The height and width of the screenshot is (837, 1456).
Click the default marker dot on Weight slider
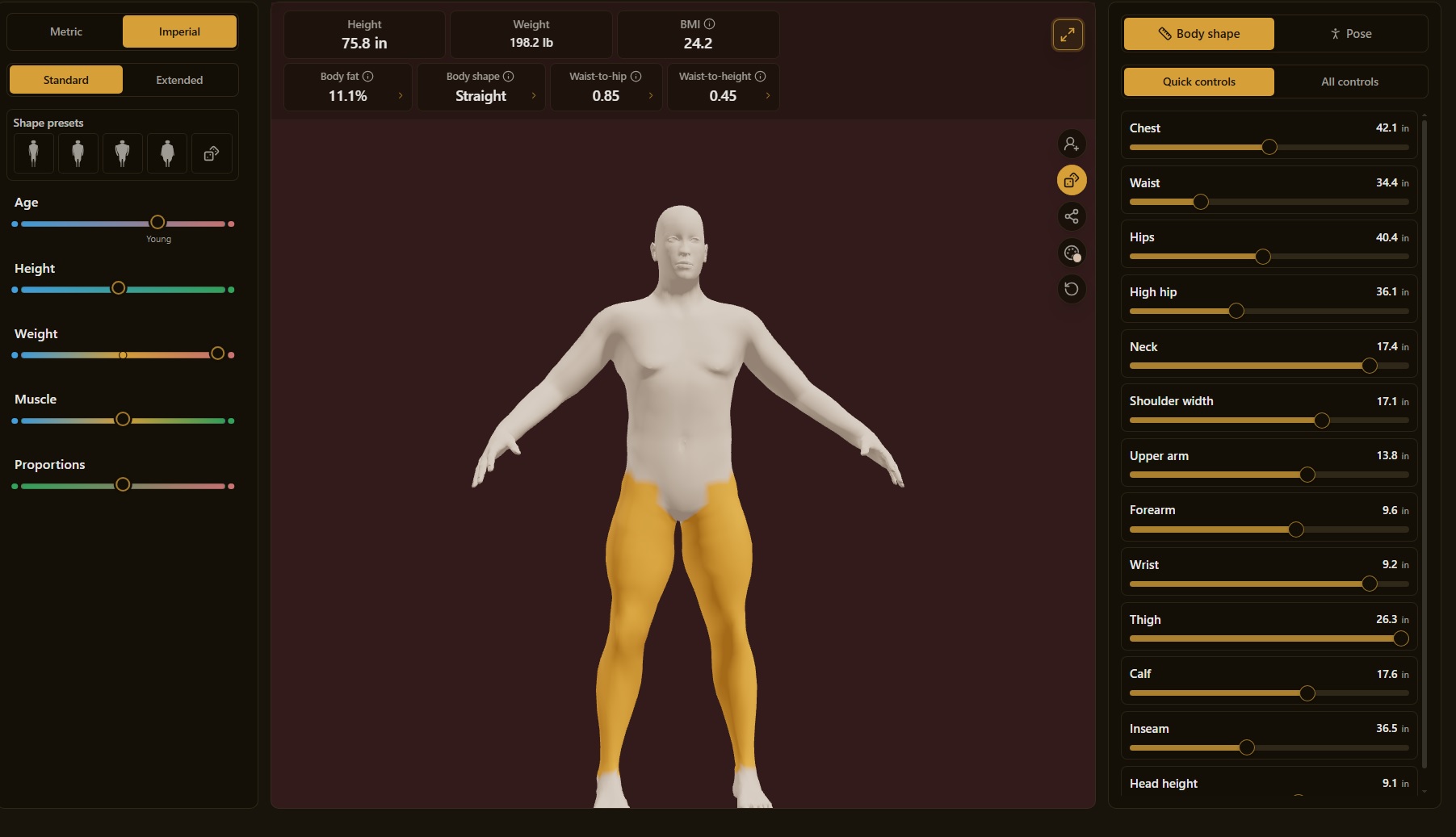tap(123, 355)
